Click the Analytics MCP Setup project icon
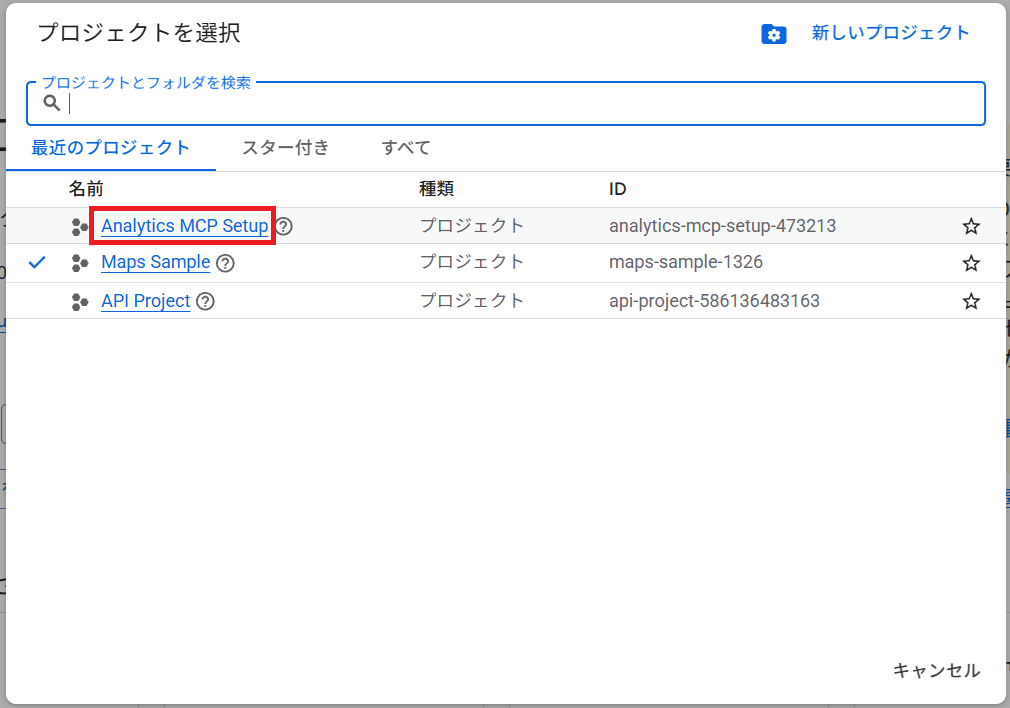Screen dimensions: 1010x708 pos(80,227)
